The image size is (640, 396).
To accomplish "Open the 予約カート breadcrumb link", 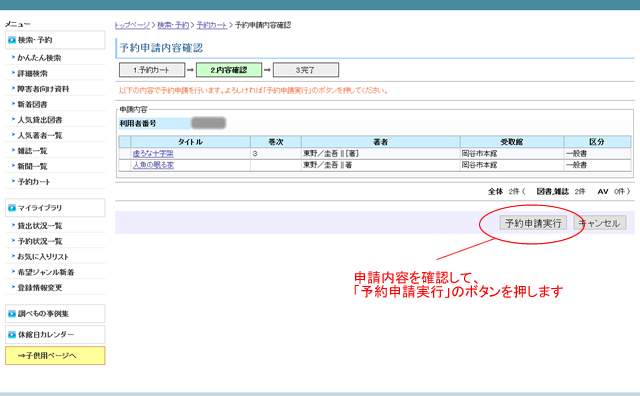I will pos(211,25).
